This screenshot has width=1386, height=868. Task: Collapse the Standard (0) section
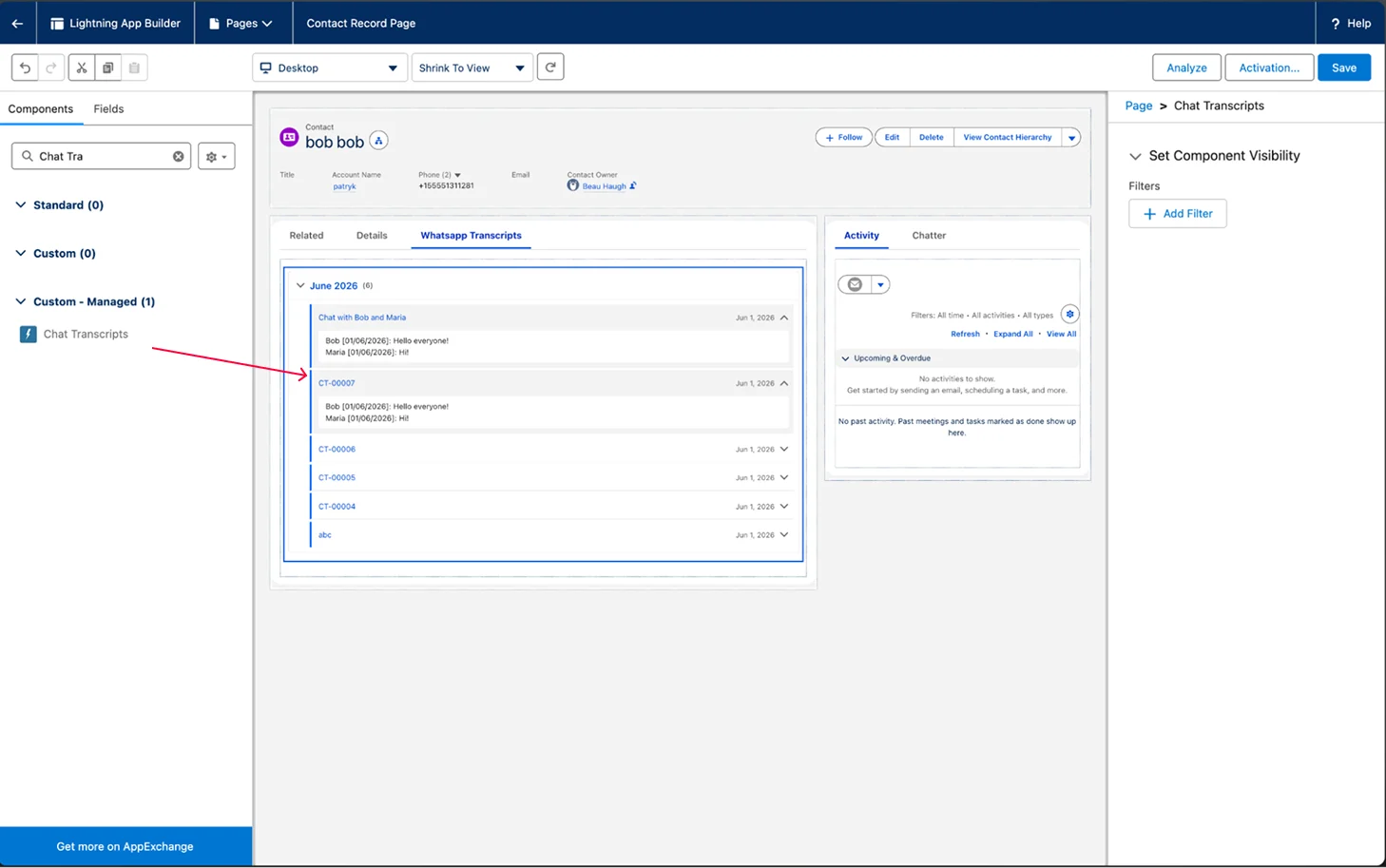click(21, 204)
